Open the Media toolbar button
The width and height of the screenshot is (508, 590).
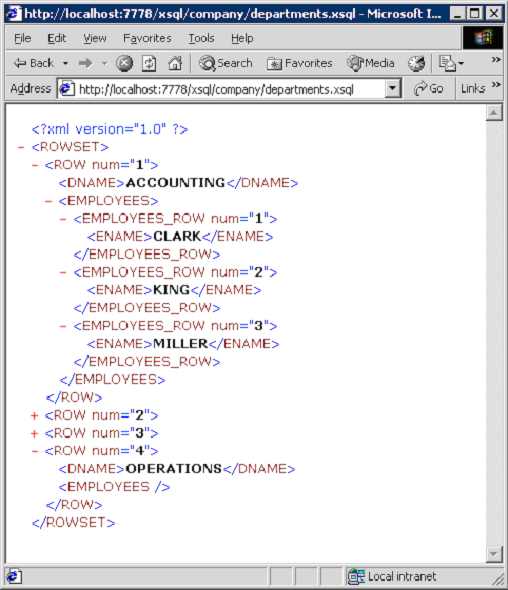click(x=371, y=63)
